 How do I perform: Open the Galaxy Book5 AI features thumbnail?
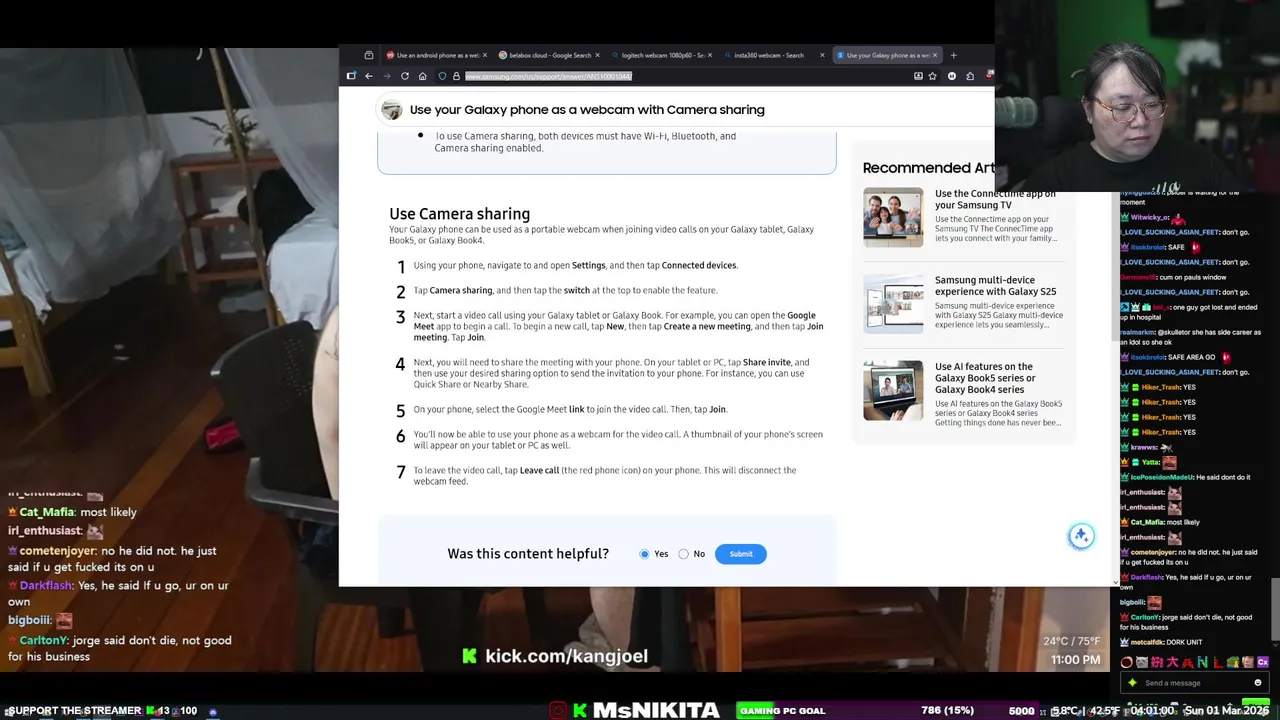pos(893,390)
